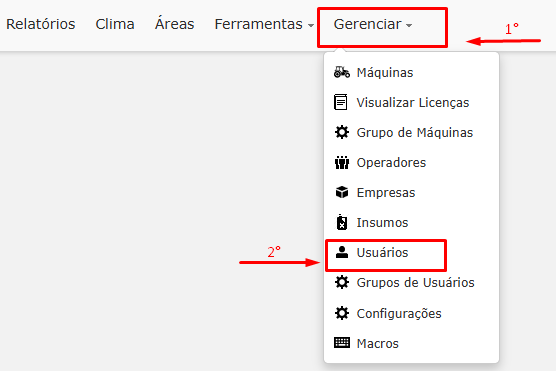Select the Configurações menu option
The image size is (556, 371).
click(x=411, y=313)
